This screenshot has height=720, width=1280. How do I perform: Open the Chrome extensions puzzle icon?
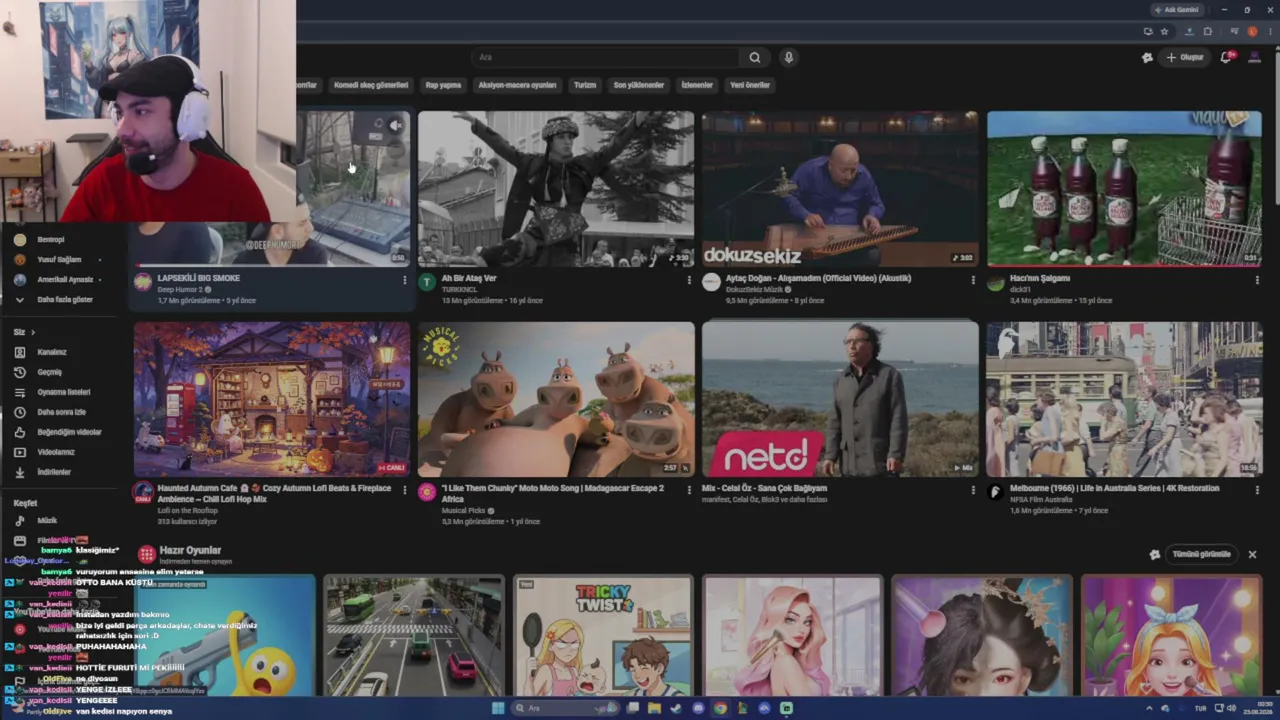coord(1207,32)
